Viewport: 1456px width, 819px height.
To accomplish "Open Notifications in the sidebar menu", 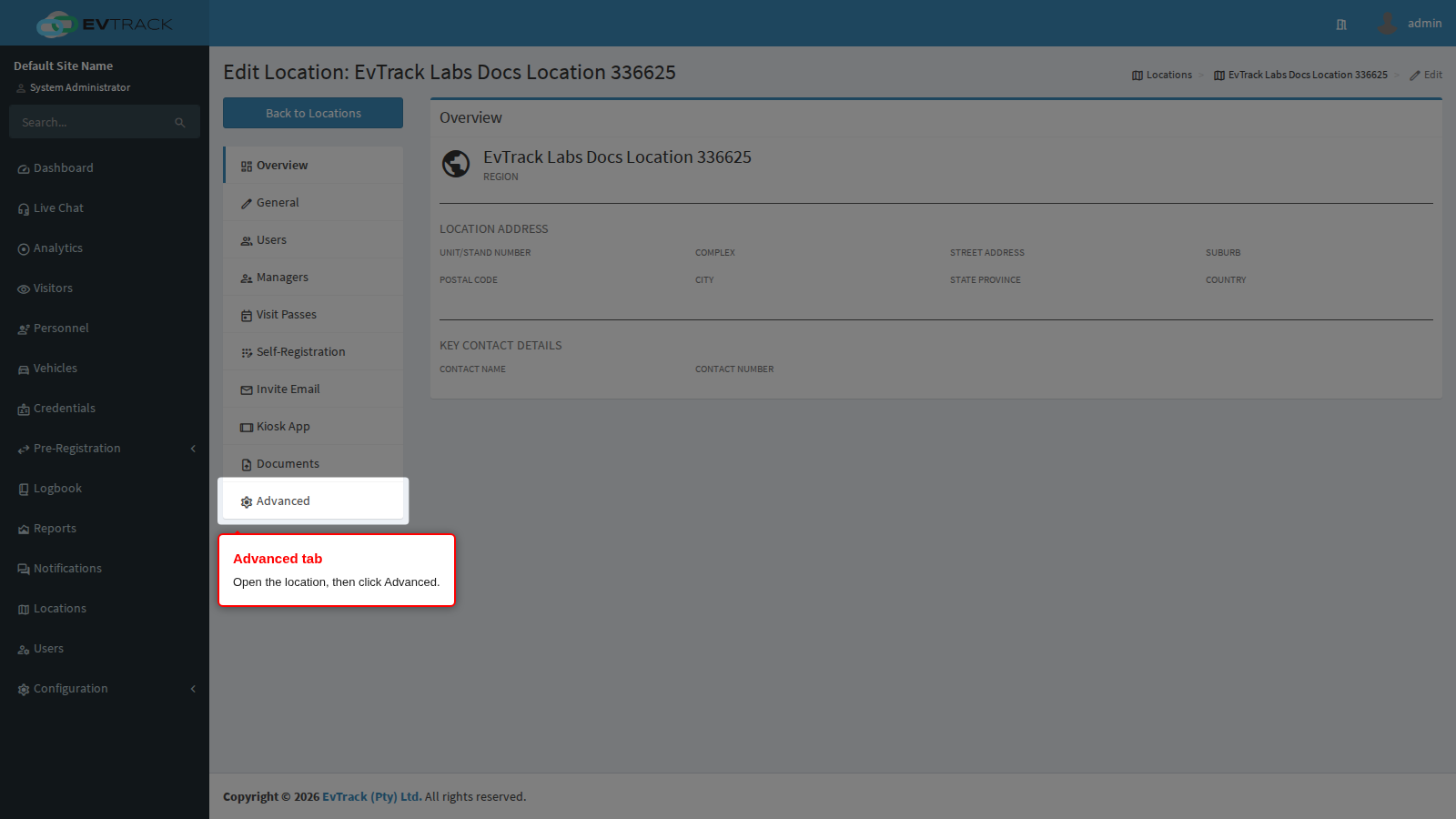I will pyautogui.click(x=105, y=569).
